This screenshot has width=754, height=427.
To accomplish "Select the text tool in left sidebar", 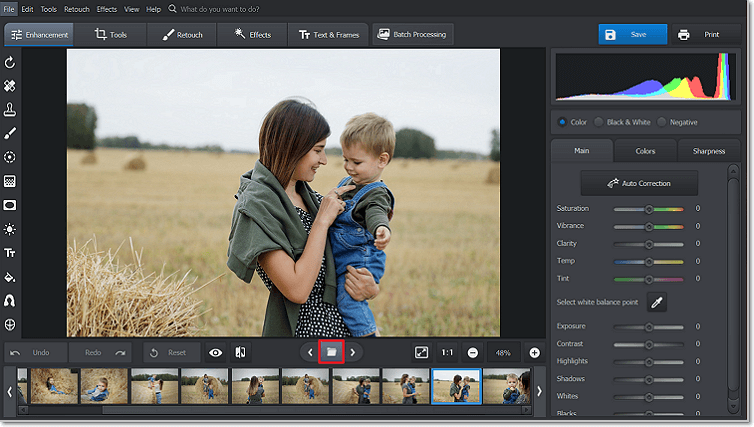I will 10,253.
